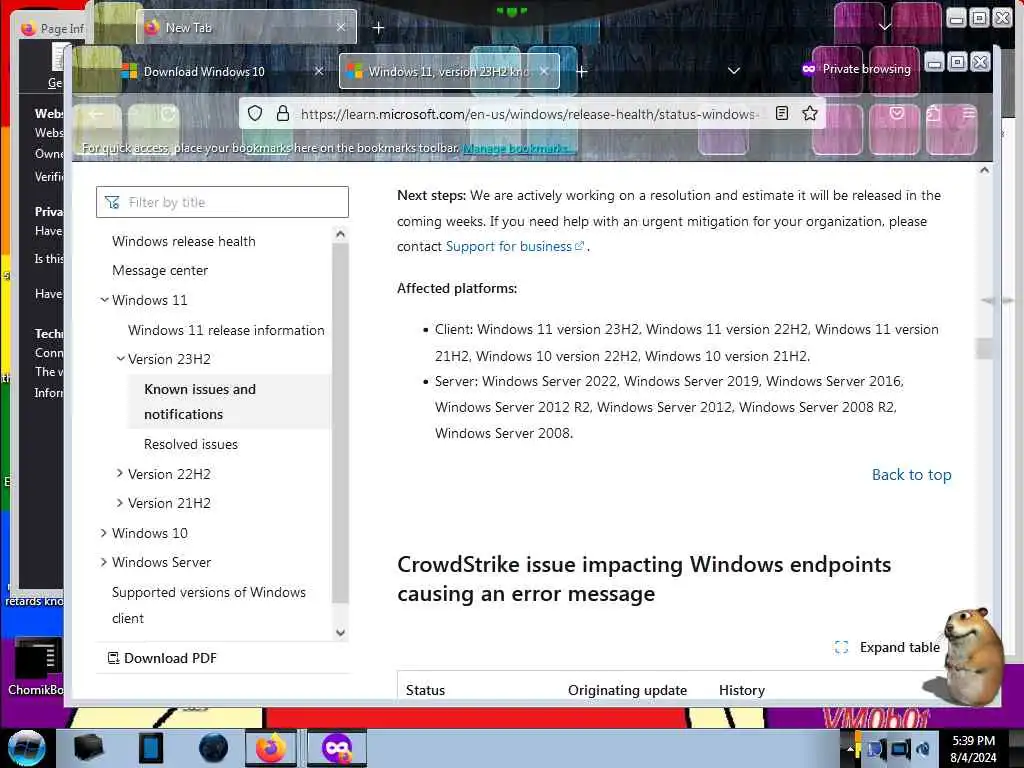Switch to Download Windows 10 tab
This screenshot has height=768, width=1024.
(x=224, y=71)
